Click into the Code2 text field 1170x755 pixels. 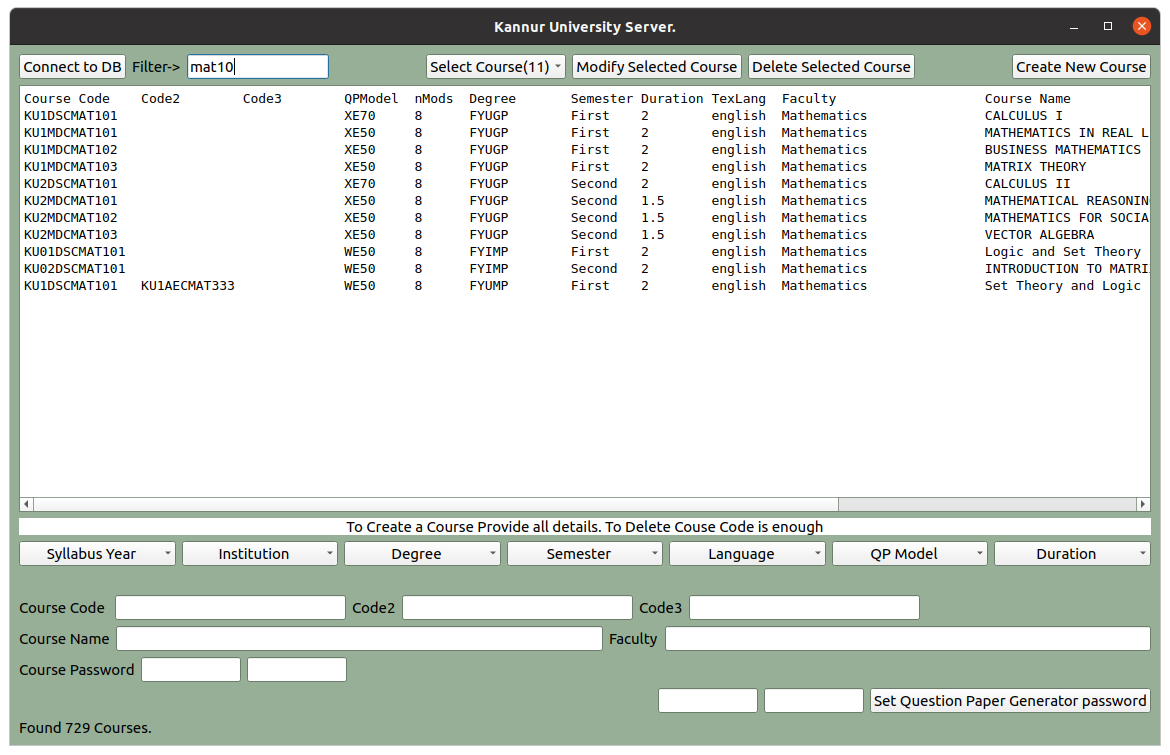517,608
